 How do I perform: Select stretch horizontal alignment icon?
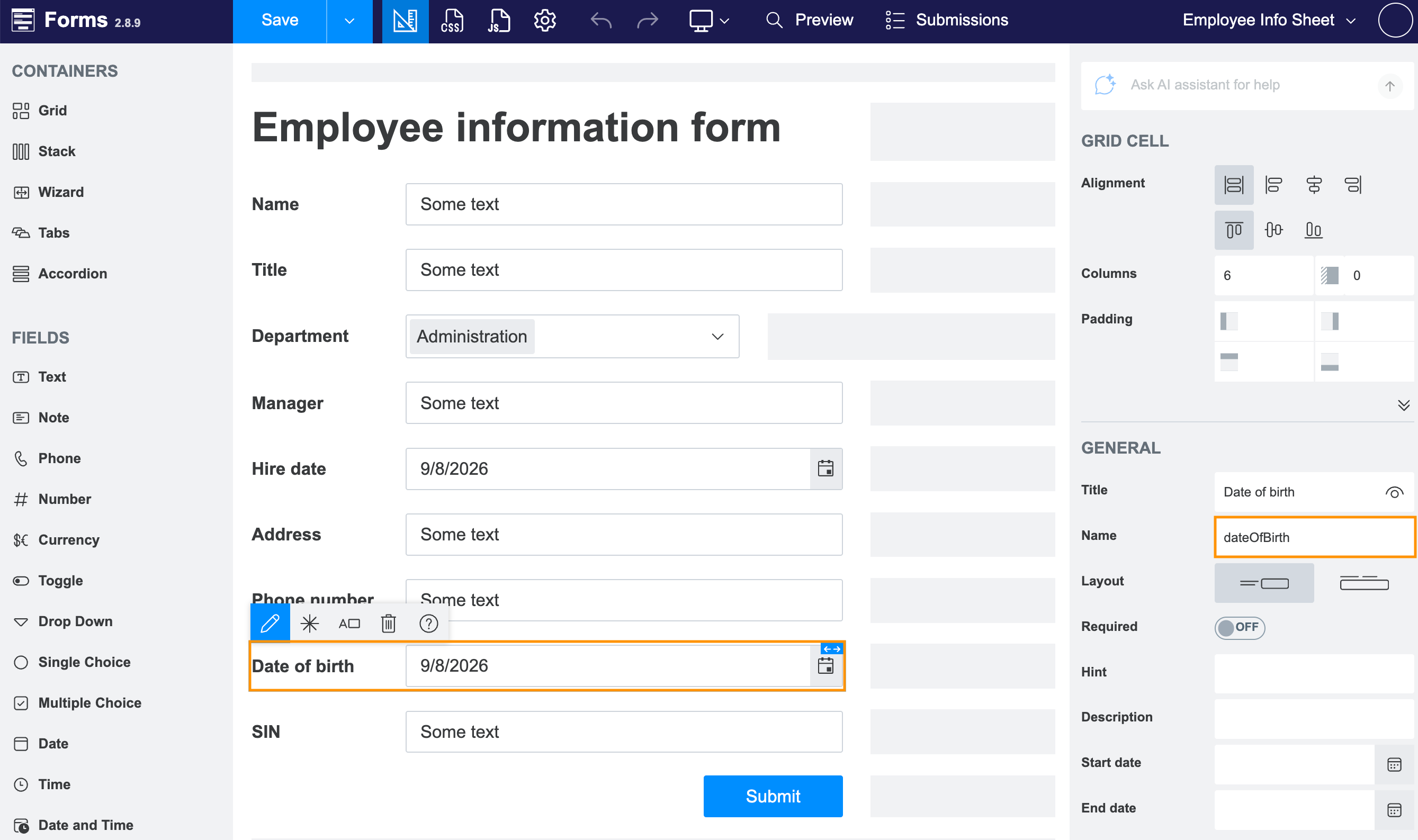pyautogui.click(x=1234, y=185)
